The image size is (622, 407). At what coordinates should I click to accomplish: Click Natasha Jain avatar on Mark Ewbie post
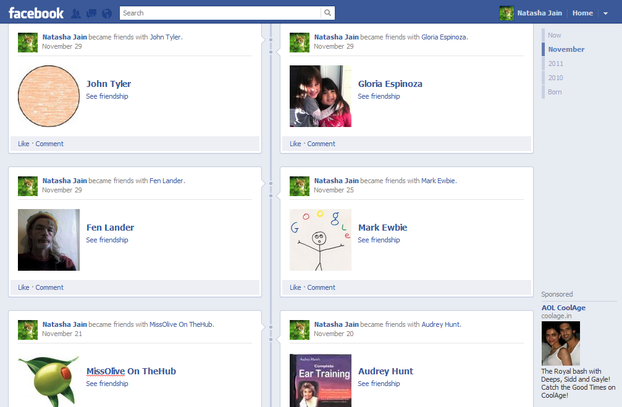[x=299, y=186]
